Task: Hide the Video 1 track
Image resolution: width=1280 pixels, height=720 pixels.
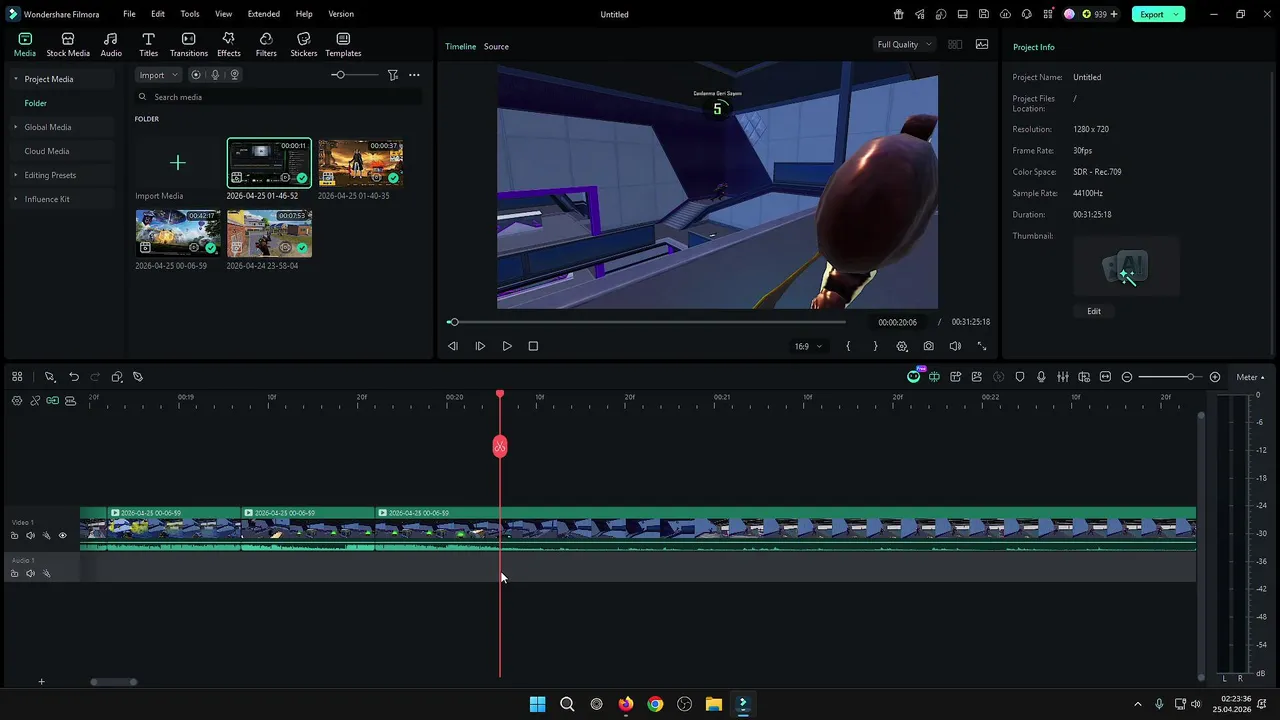Action: pos(62,536)
